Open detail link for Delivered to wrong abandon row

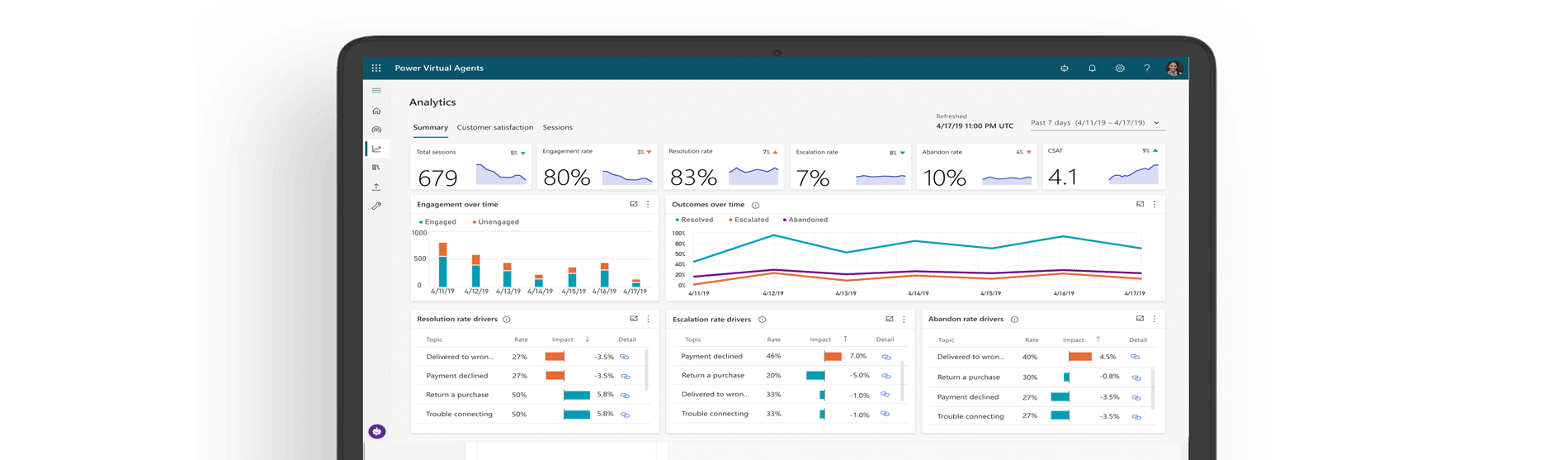(1136, 357)
